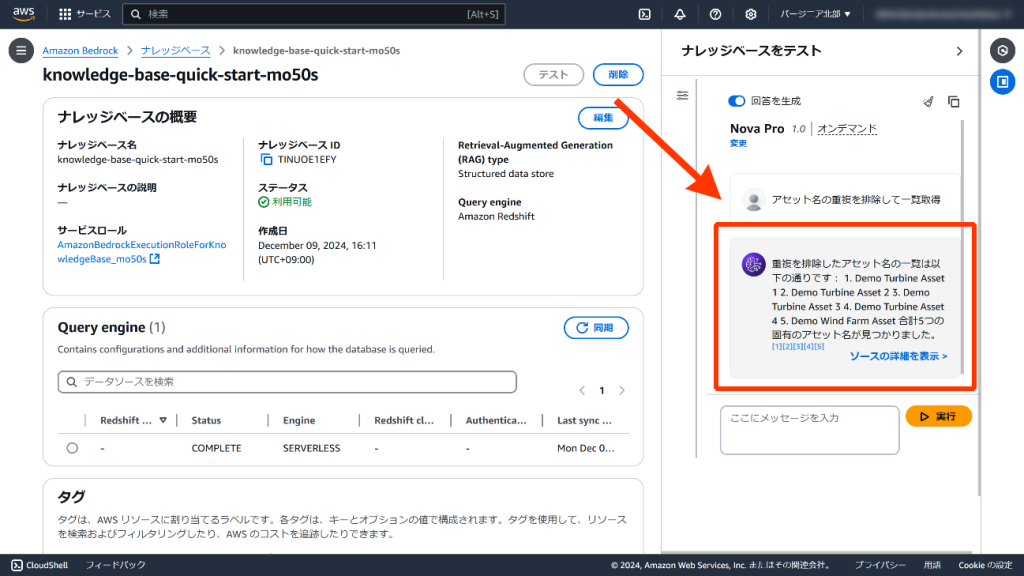Select the COMPLETE data source radio button

[72, 448]
